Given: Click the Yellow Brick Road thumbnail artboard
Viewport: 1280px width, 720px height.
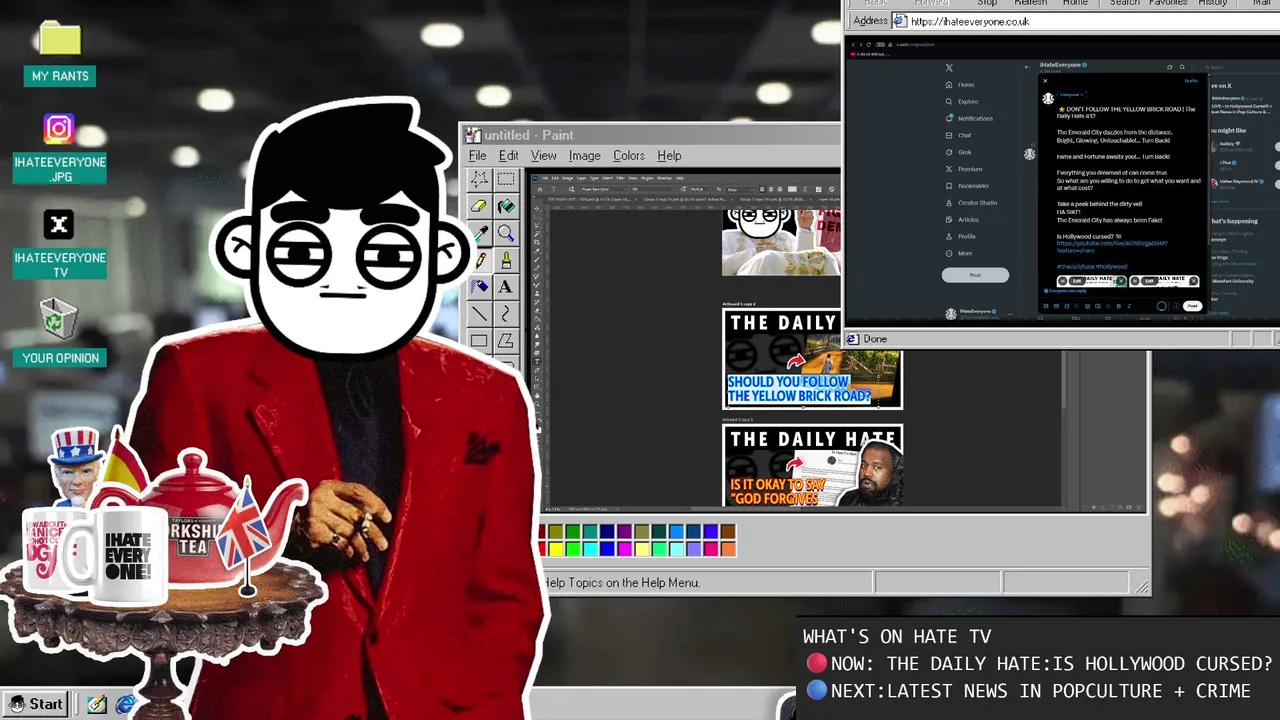Looking at the screenshot, I should [x=812, y=359].
